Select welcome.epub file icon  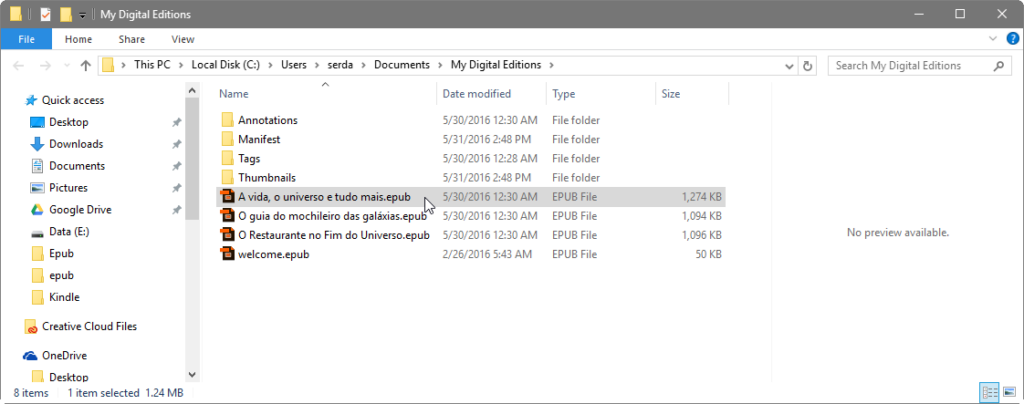(x=227, y=254)
